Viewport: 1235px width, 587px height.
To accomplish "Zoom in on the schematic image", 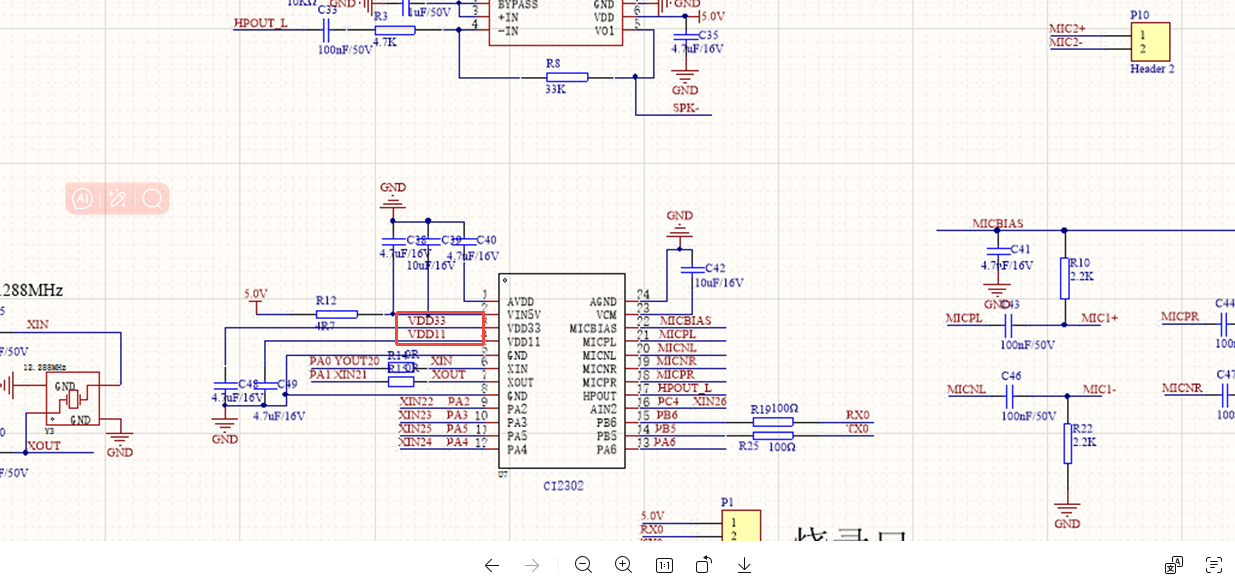I will click(x=623, y=565).
